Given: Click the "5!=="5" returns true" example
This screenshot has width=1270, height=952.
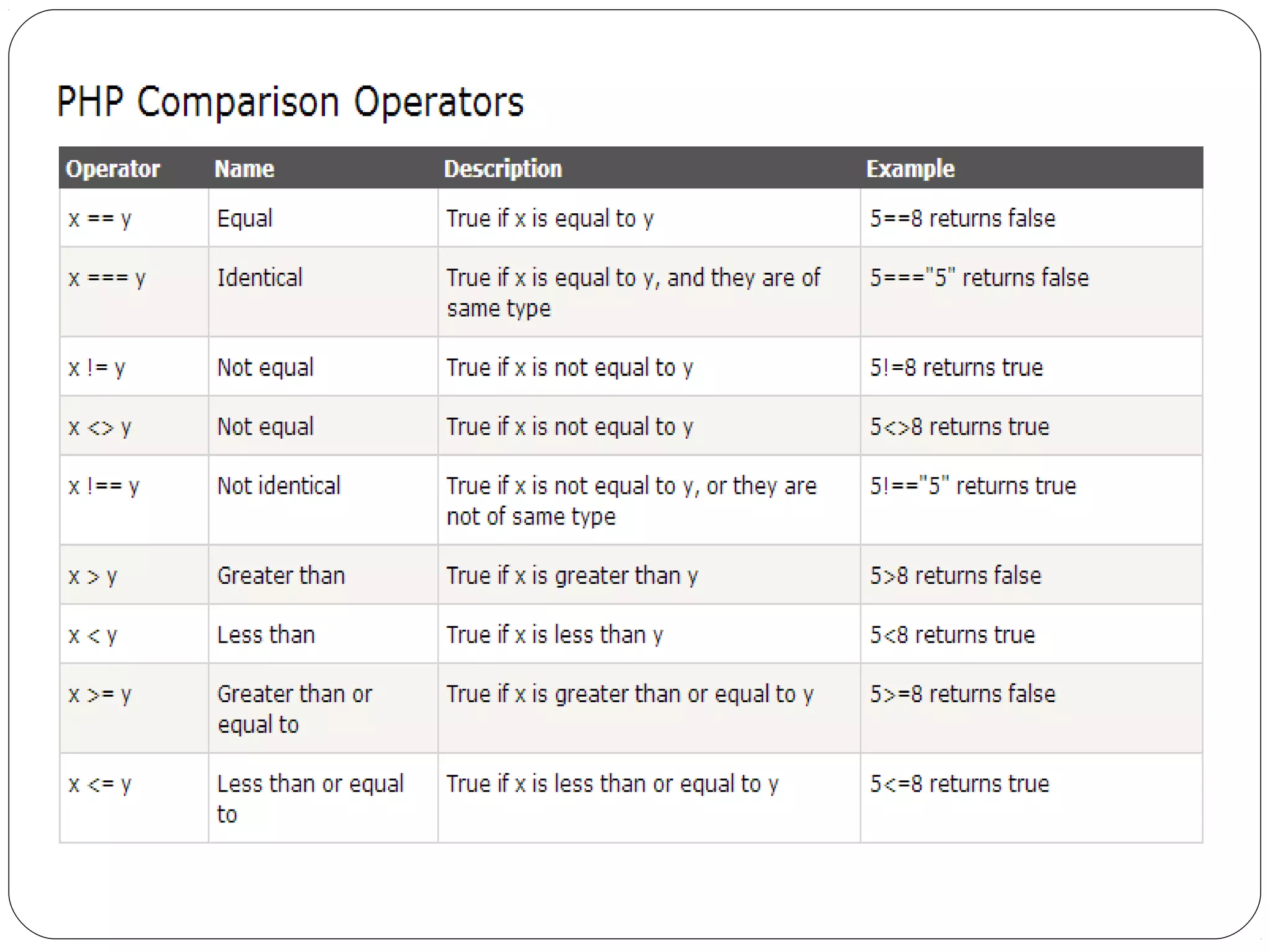Looking at the screenshot, I should [972, 486].
